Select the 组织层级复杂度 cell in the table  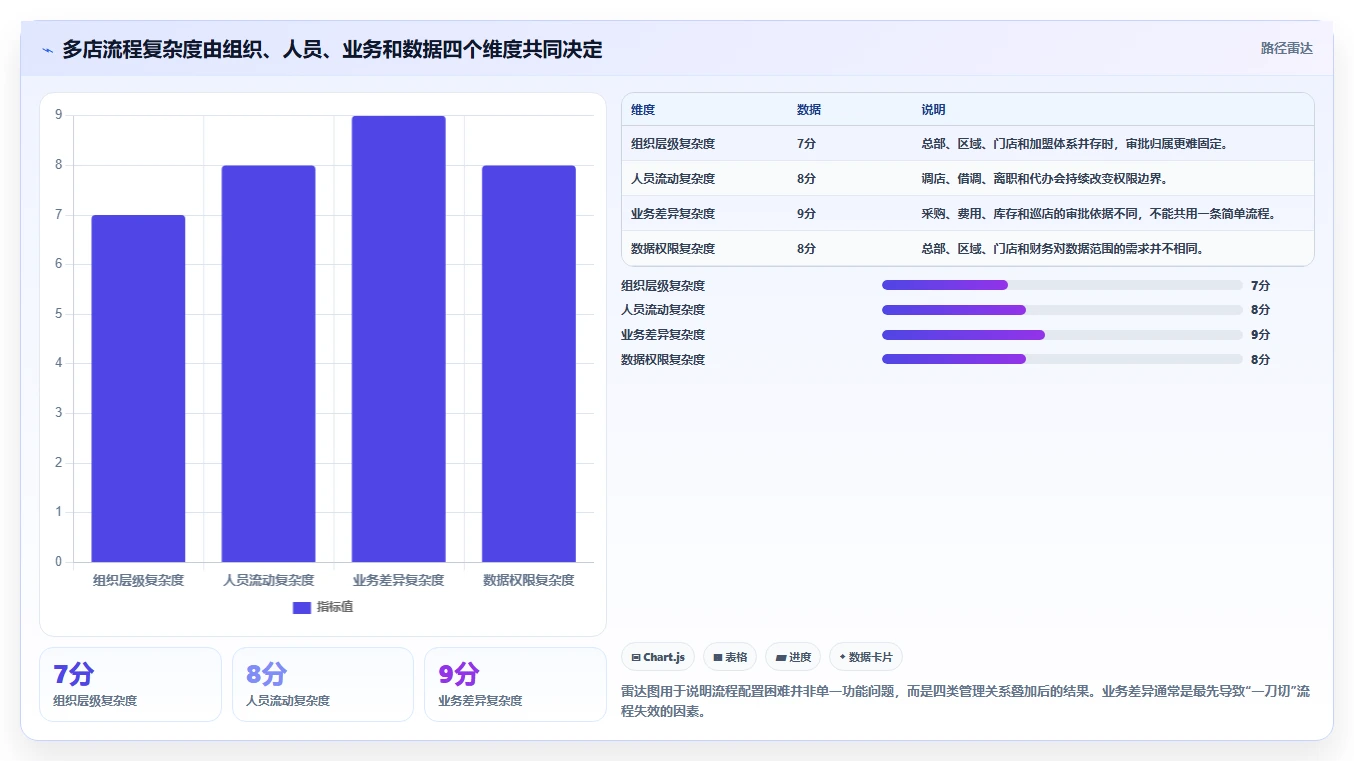[673, 144]
